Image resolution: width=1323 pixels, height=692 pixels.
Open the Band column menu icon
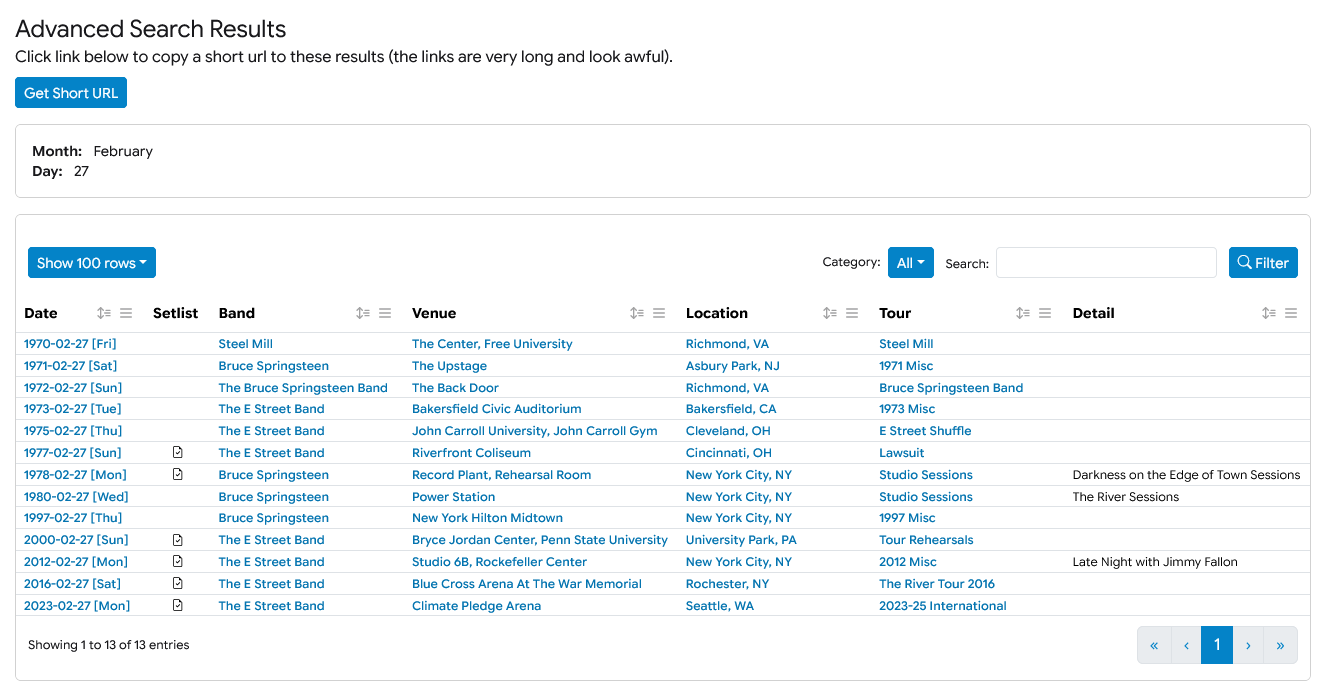tap(385, 313)
